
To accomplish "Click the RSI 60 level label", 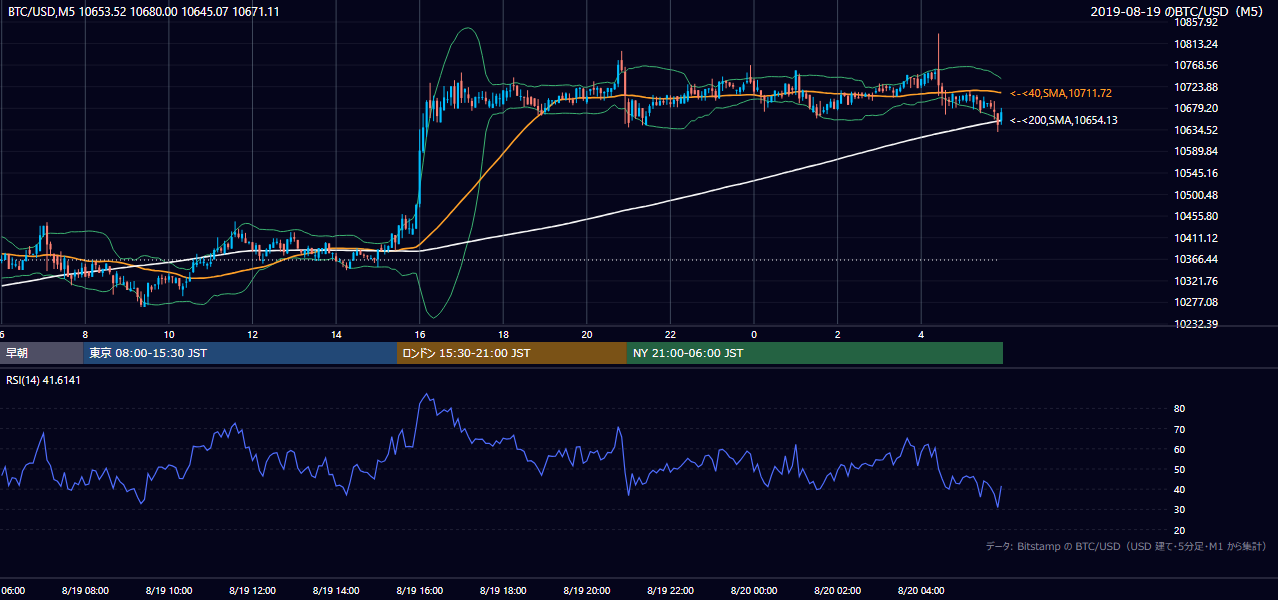I will pos(1179,449).
